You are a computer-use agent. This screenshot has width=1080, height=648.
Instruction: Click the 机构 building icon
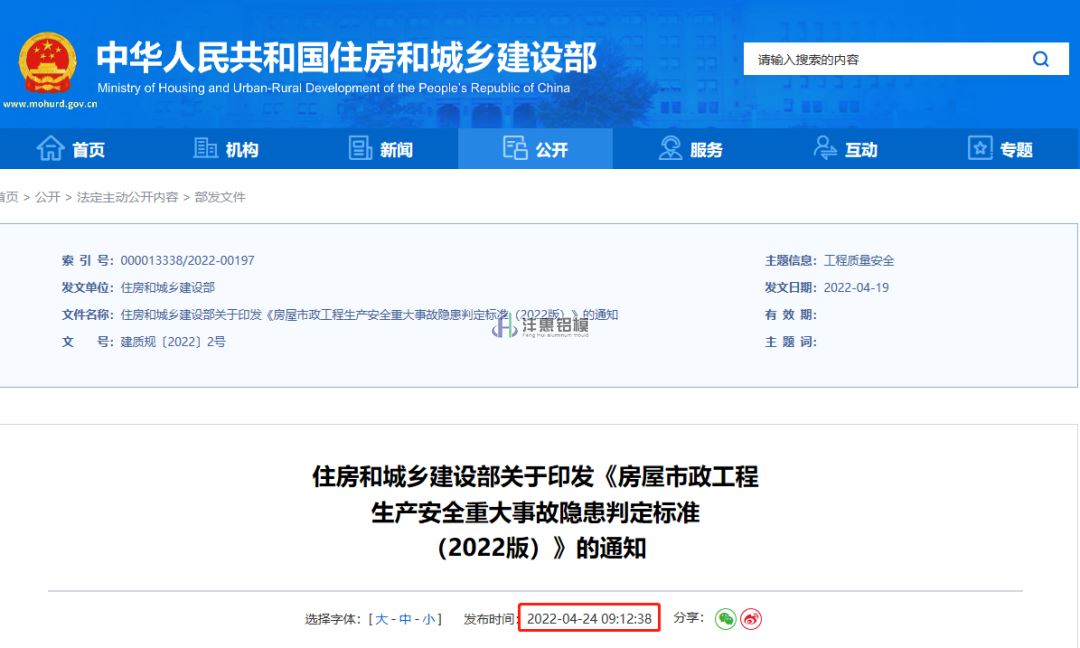[x=205, y=149]
